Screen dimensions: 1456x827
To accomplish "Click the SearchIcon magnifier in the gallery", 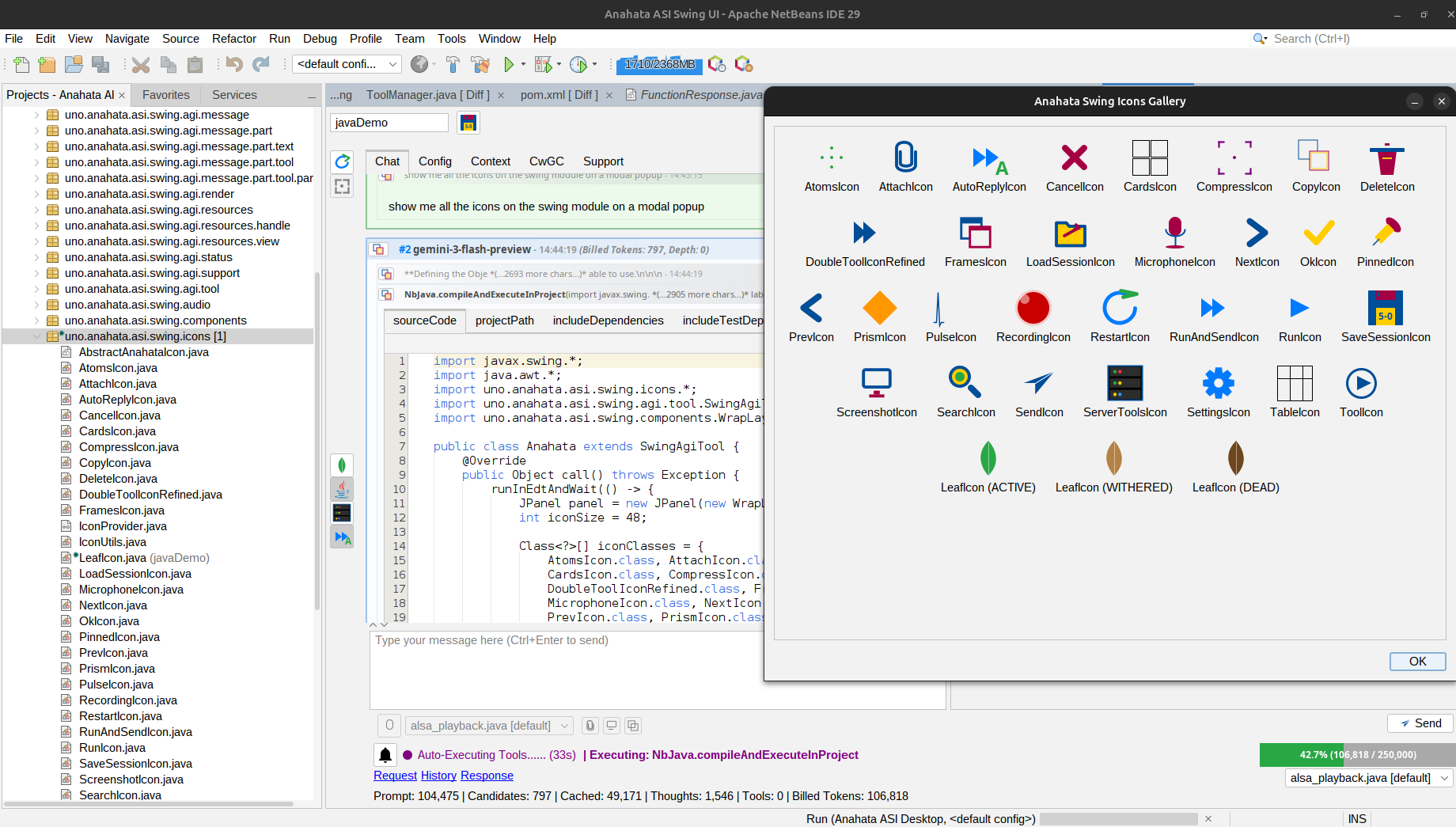I will point(964,383).
